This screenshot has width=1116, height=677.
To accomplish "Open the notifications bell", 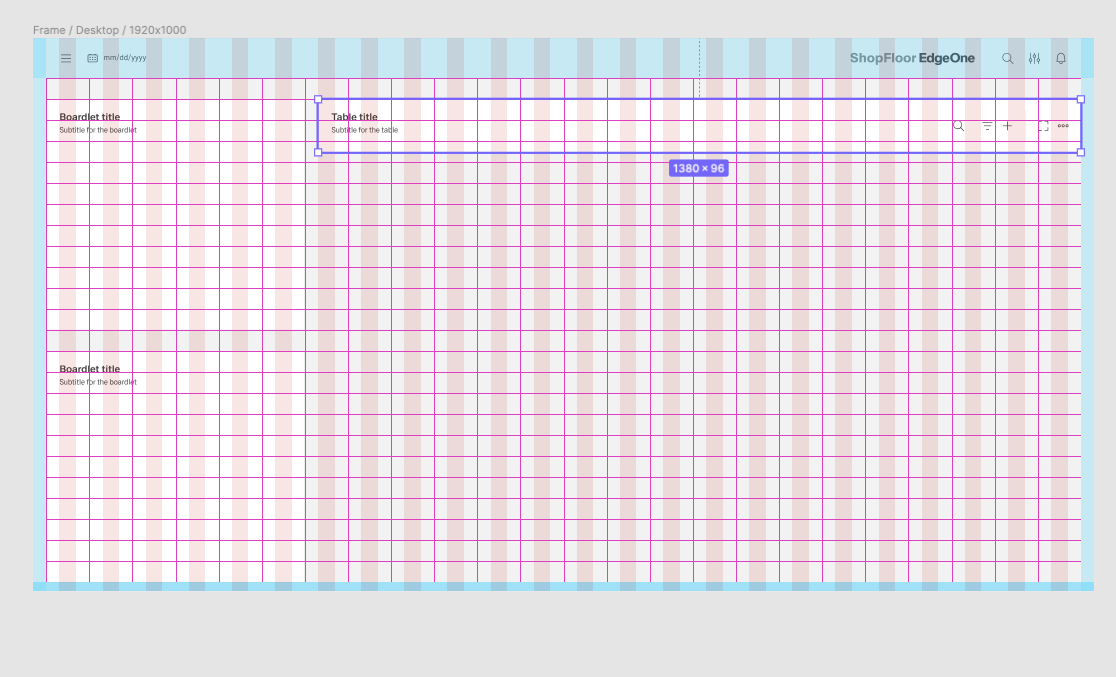I will 1061,59.
